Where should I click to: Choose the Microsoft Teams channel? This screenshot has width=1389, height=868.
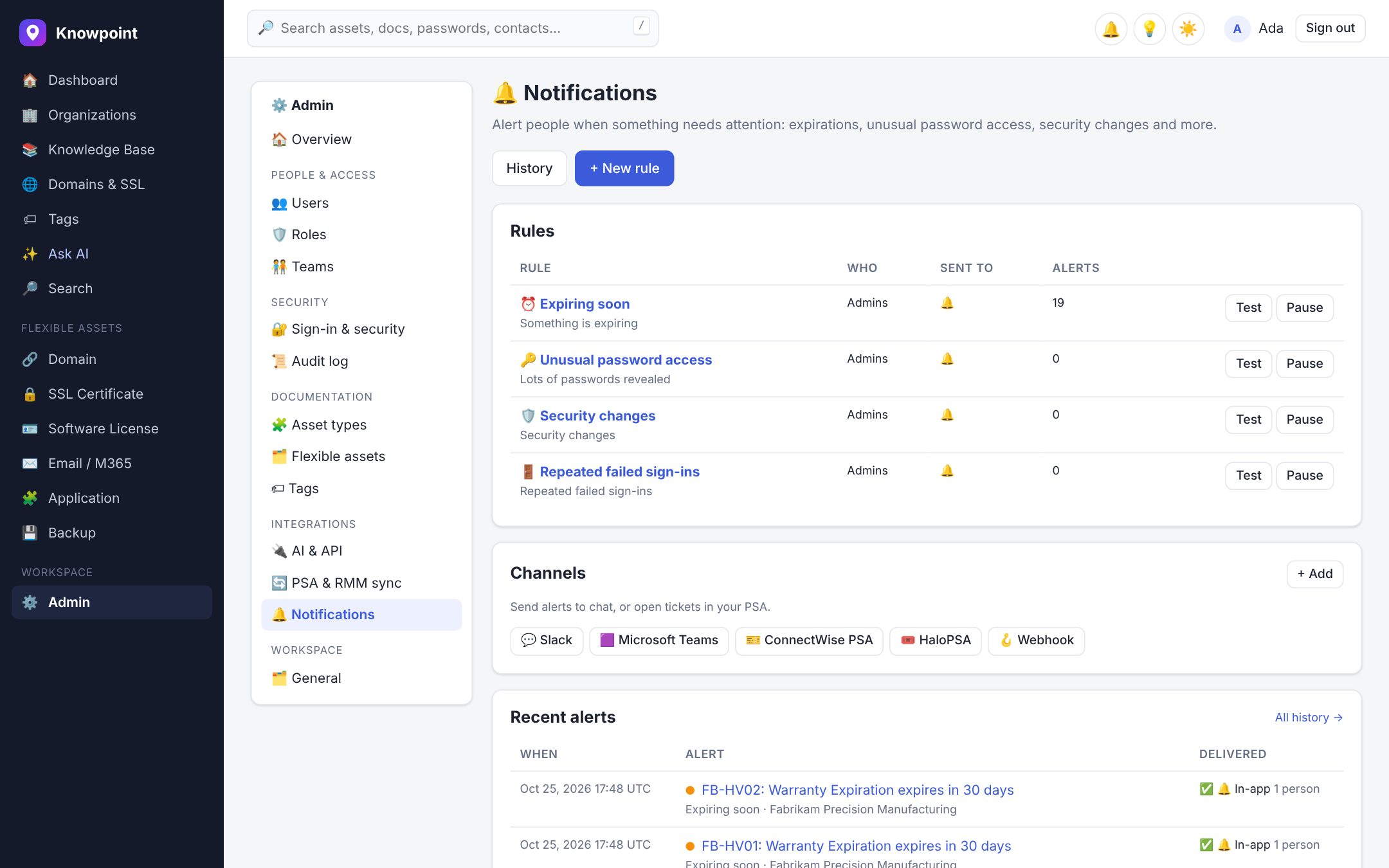(x=659, y=641)
